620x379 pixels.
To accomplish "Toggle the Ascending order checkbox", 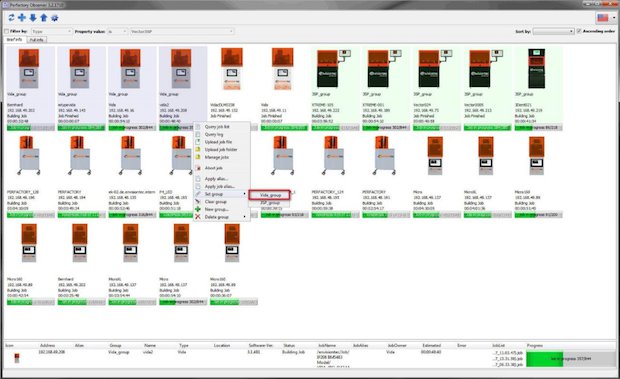I will click(x=579, y=31).
